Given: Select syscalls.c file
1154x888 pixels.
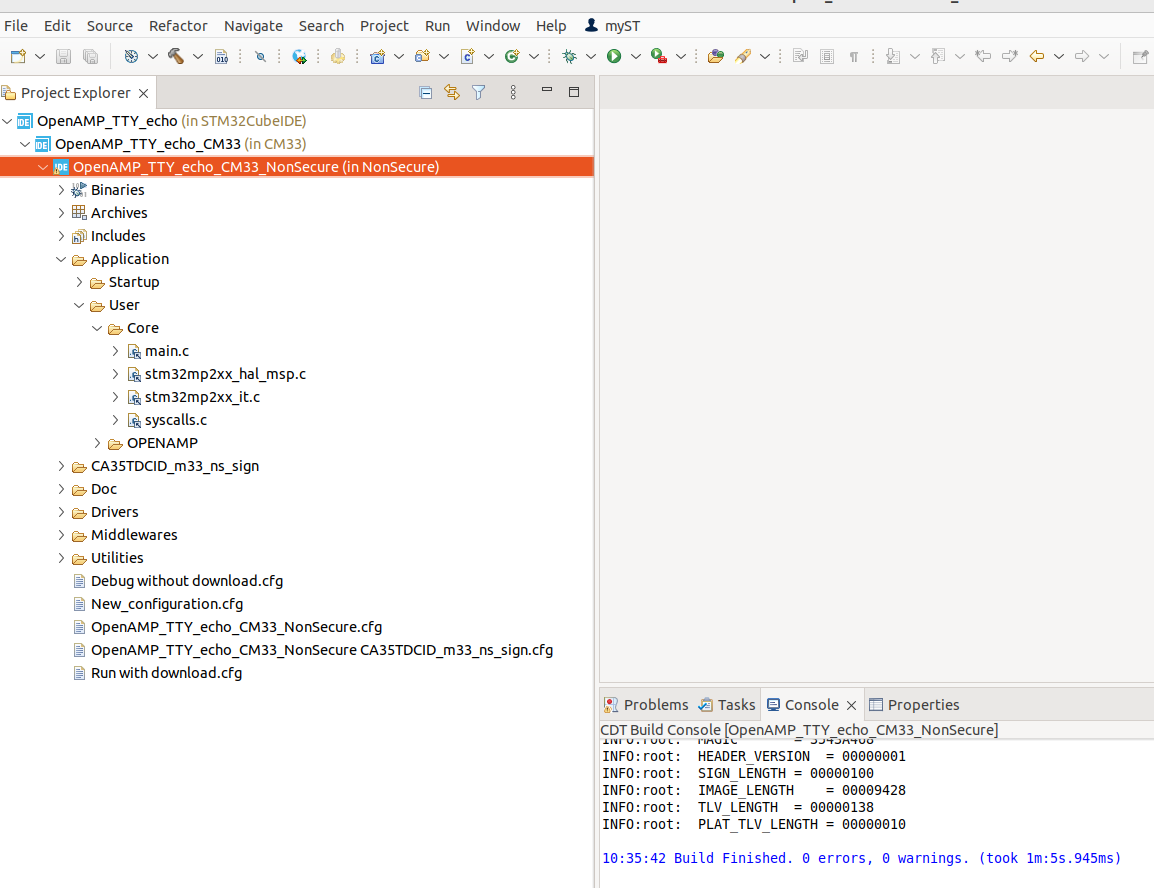Looking at the screenshot, I should (176, 420).
